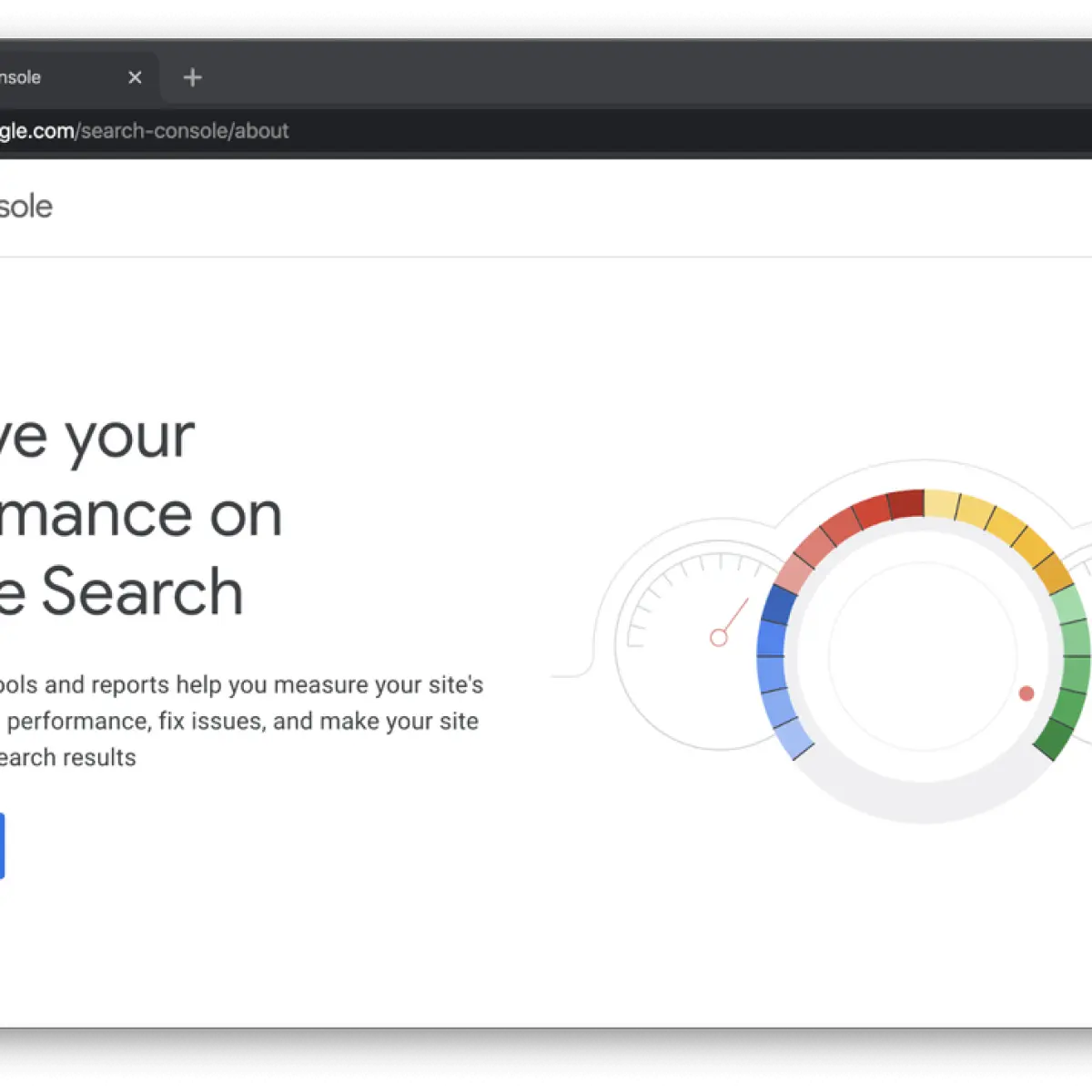Click the text 'performance, fix issues, and make your site'
Image resolution: width=1092 pixels, height=1092 pixels.
pos(243,721)
